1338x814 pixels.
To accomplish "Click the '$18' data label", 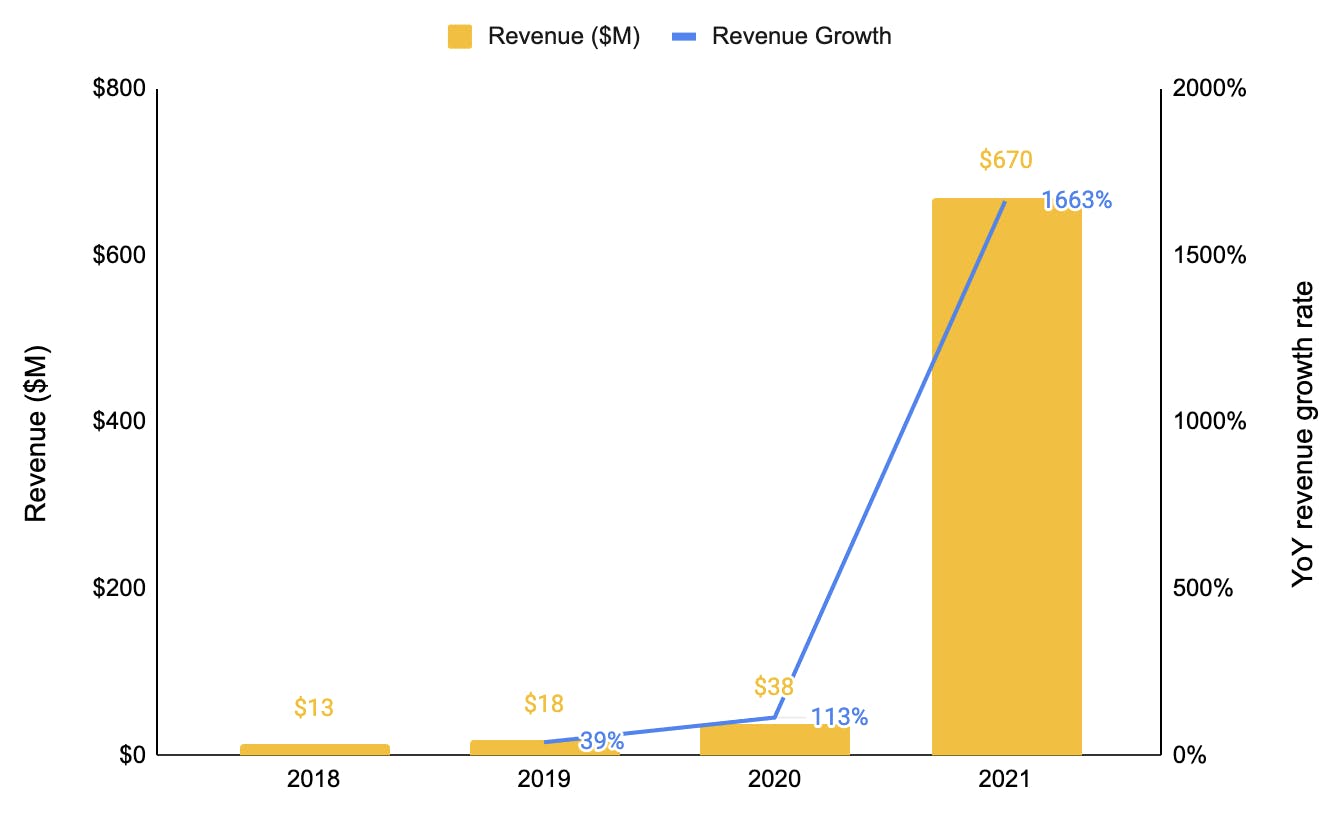I will coord(544,703).
